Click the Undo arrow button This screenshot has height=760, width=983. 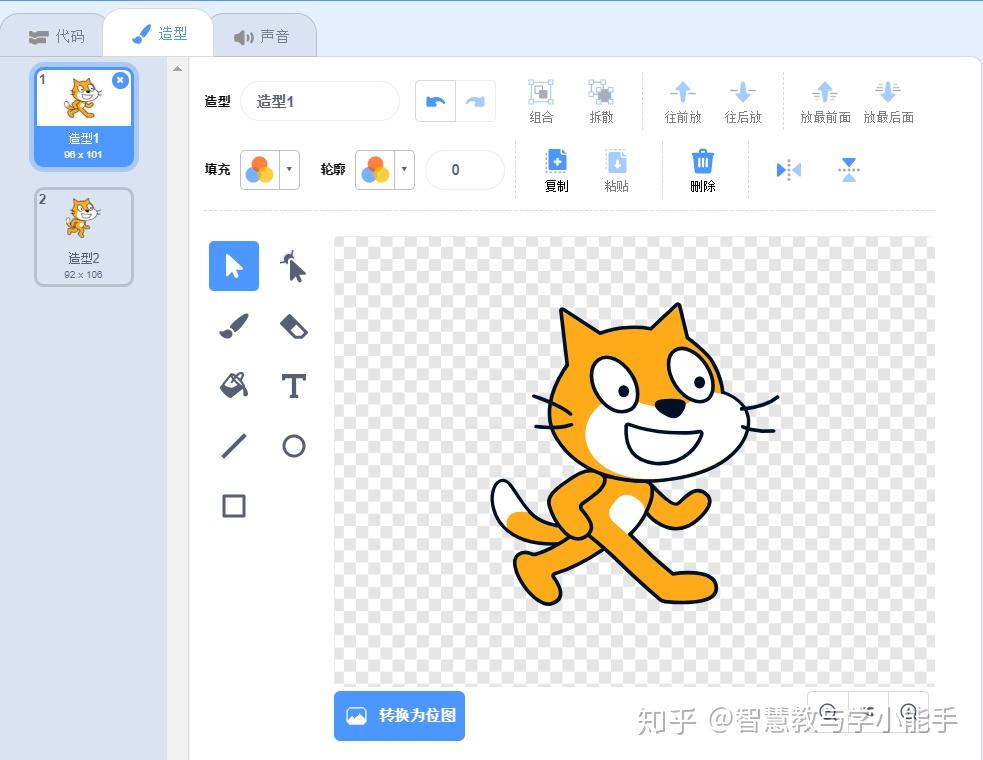pos(436,101)
